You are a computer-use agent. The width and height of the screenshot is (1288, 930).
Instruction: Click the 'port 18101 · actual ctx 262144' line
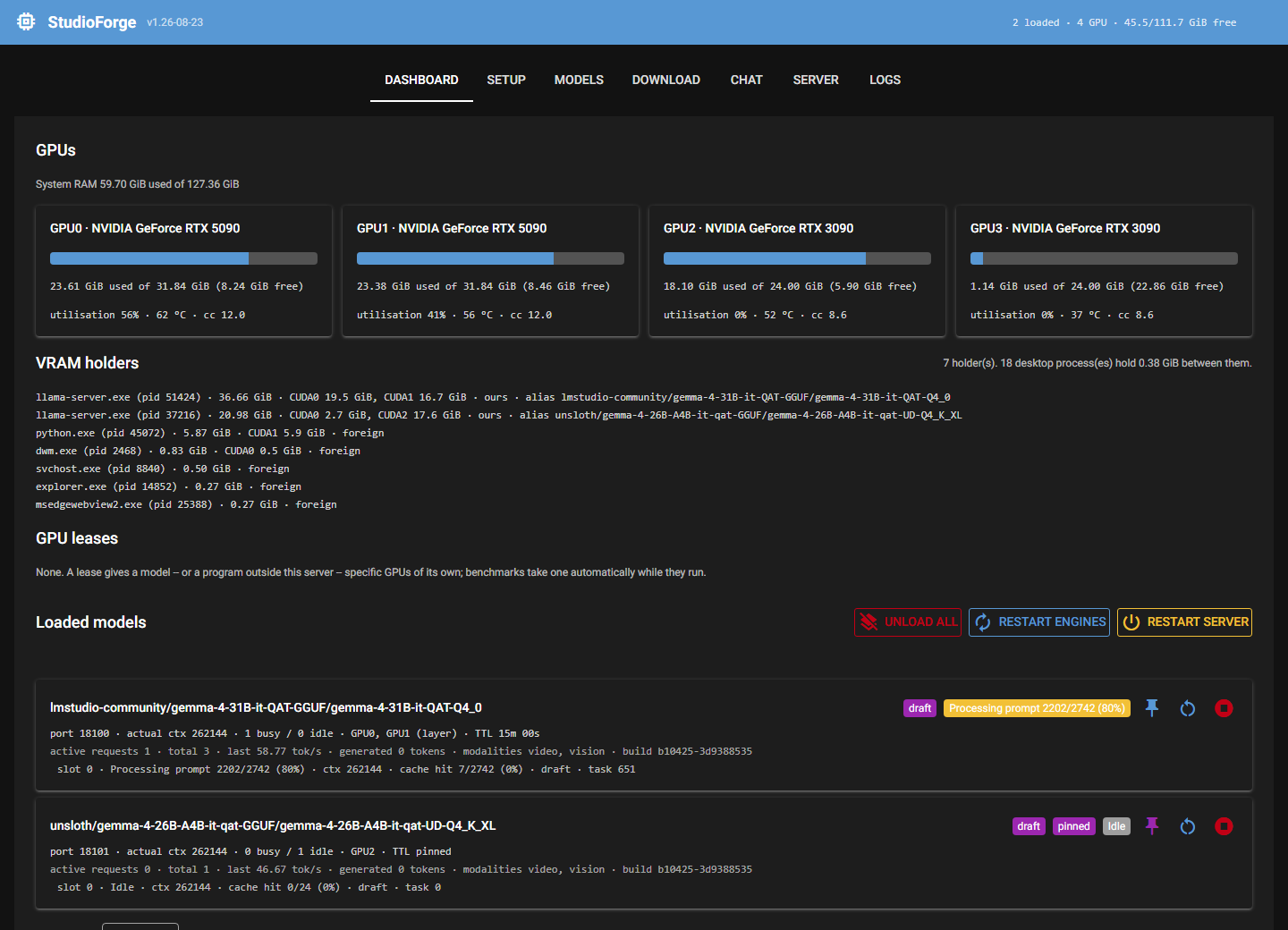250,851
